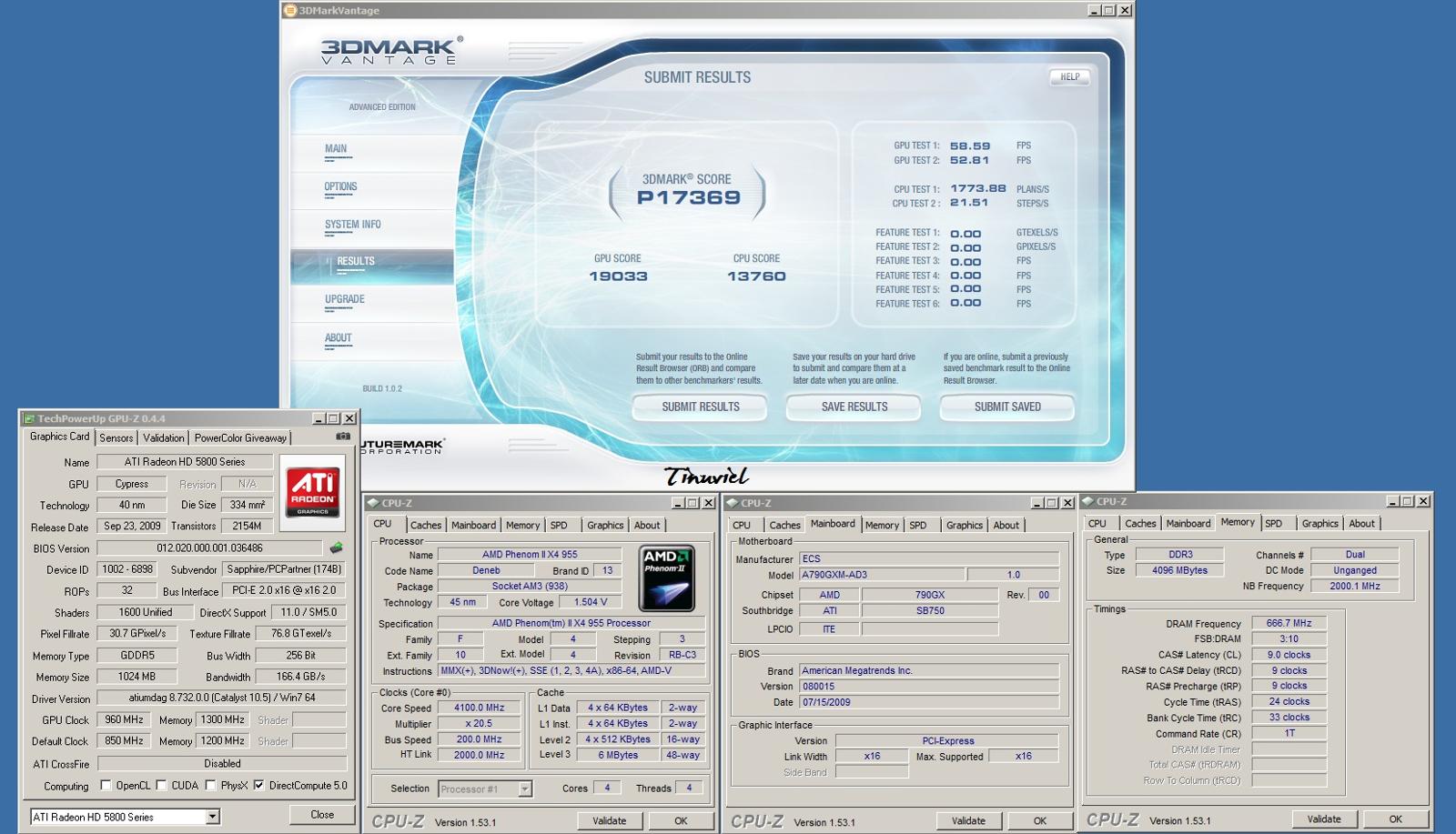Open the UPGRADE section in 3DMark Vantage
Viewport: 1456px width, 834px height.
click(x=344, y=299)
